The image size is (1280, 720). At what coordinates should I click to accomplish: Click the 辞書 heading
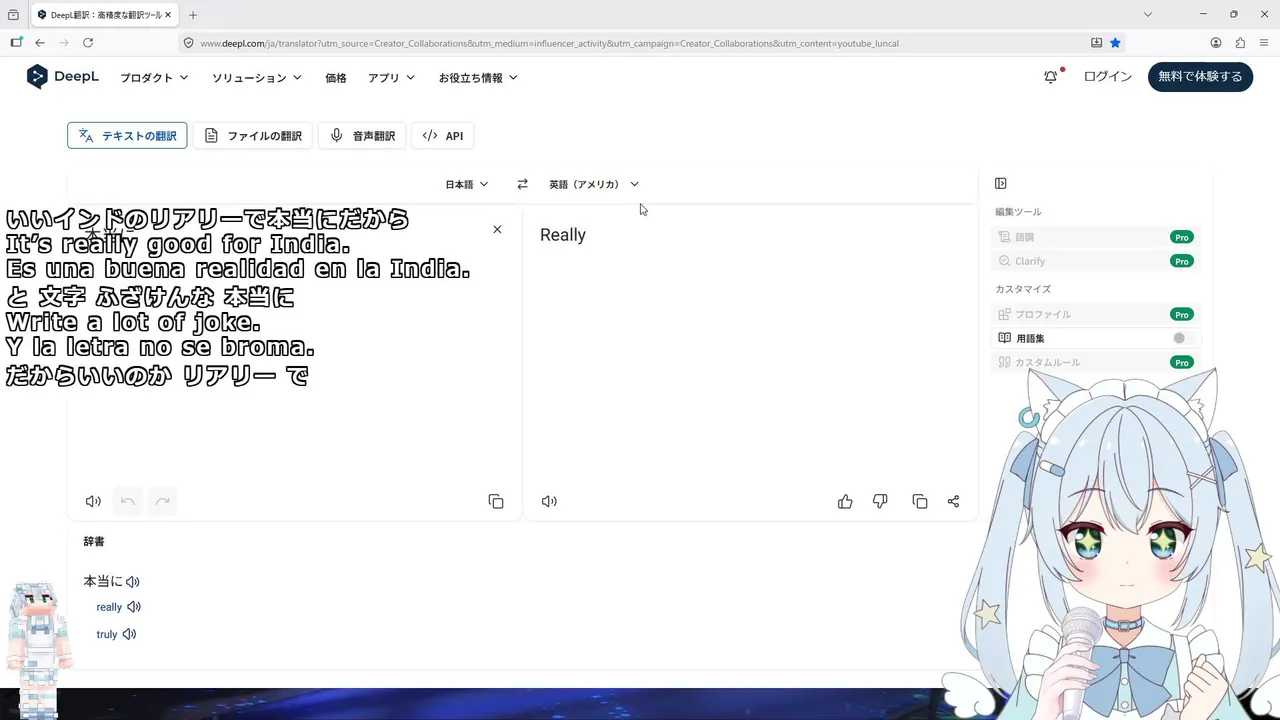coord(94,542)
